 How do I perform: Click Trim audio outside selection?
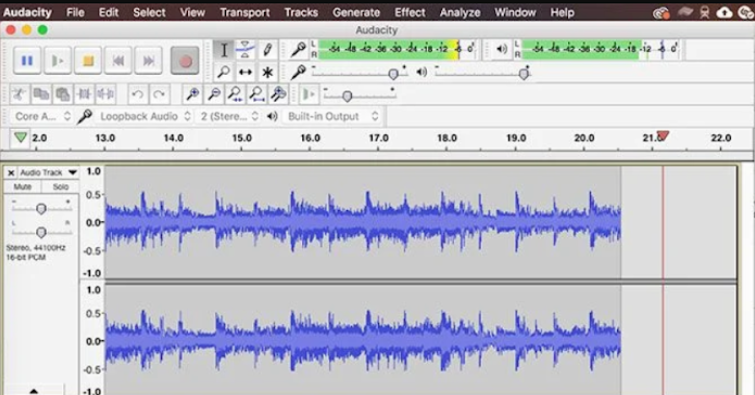pos(84,94)
